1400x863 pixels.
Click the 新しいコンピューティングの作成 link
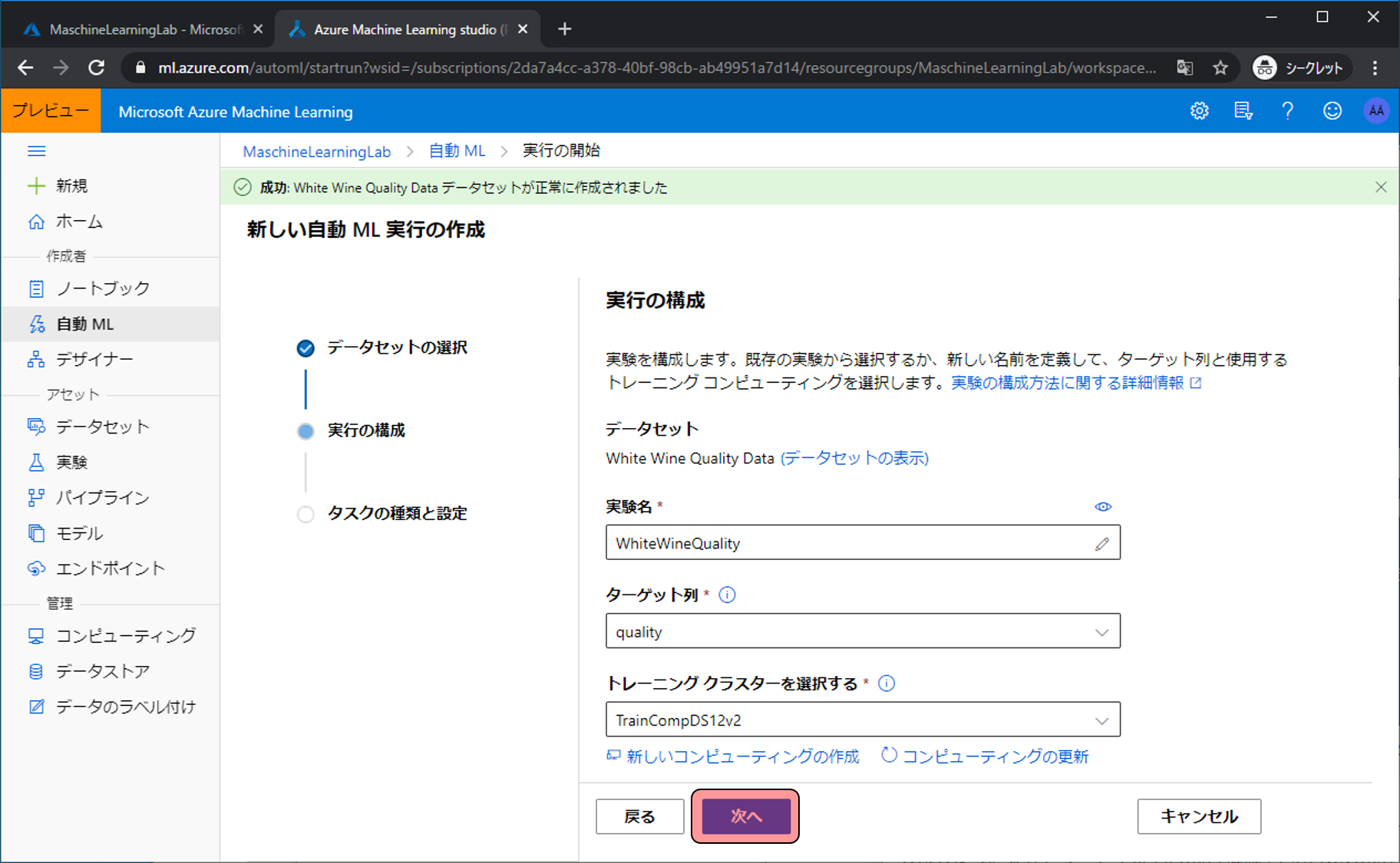741,756
